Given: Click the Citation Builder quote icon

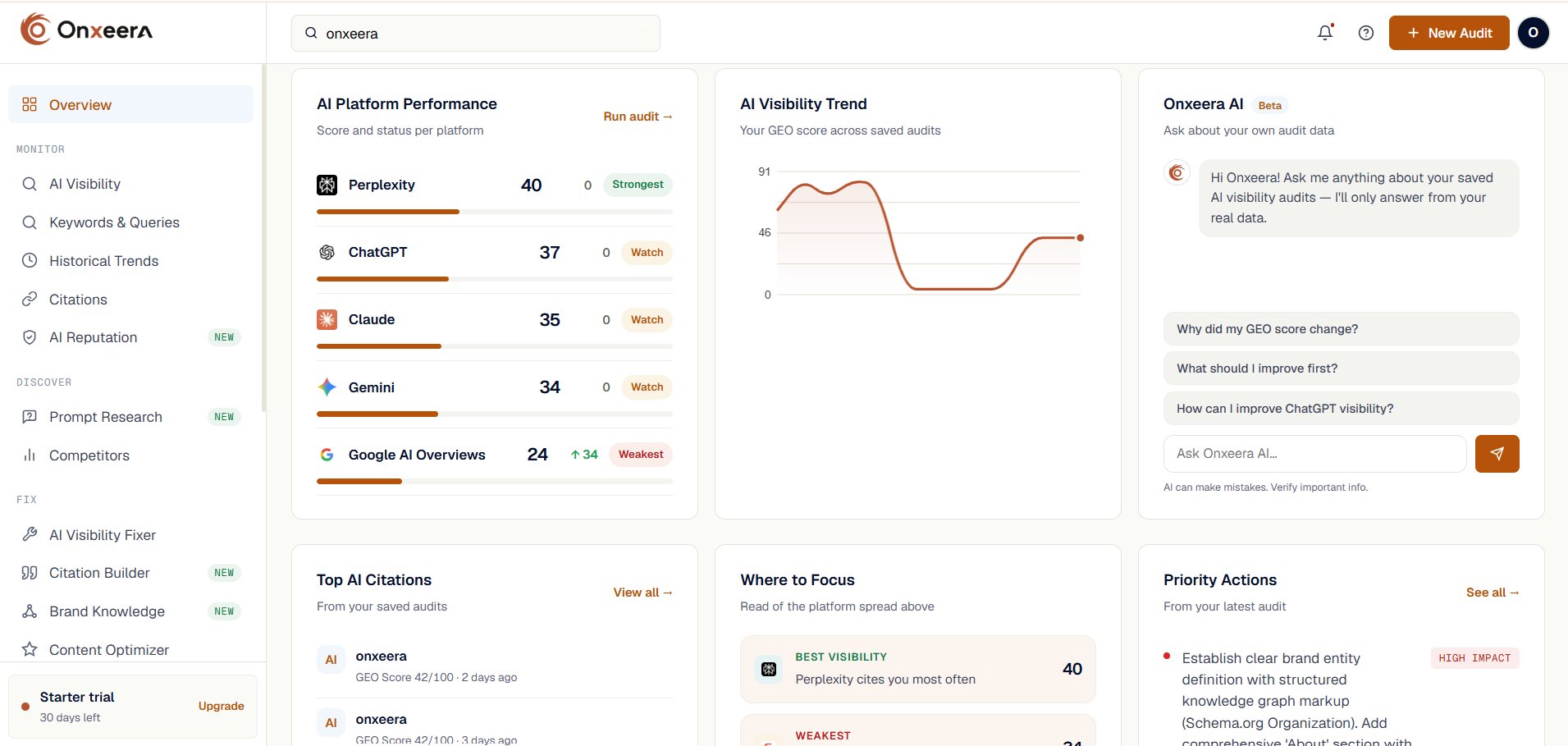Looking at the screenshot, I should pos(30,573).
